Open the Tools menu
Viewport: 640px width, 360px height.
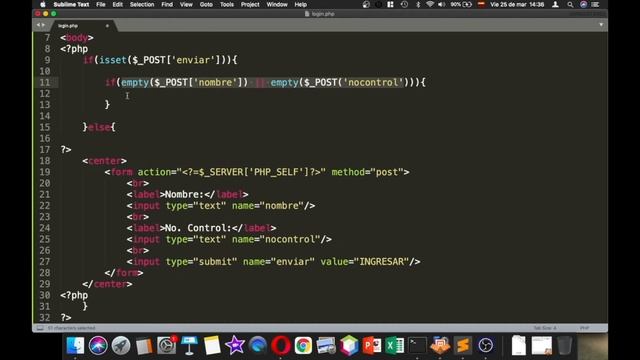[227, 4]
